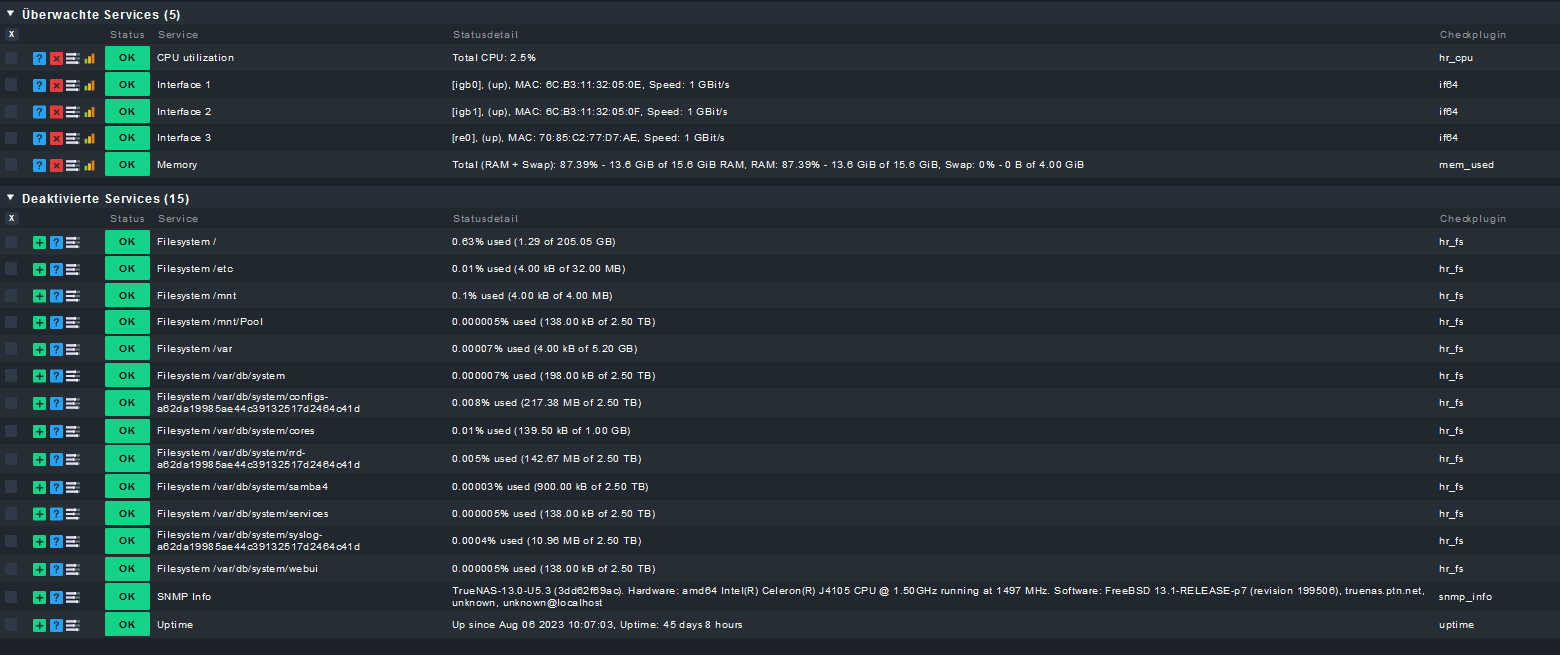The width and height of the screenshot is (1560, 655).
Task: Click the OK status badge of Memory
Action: coord(127,164)
